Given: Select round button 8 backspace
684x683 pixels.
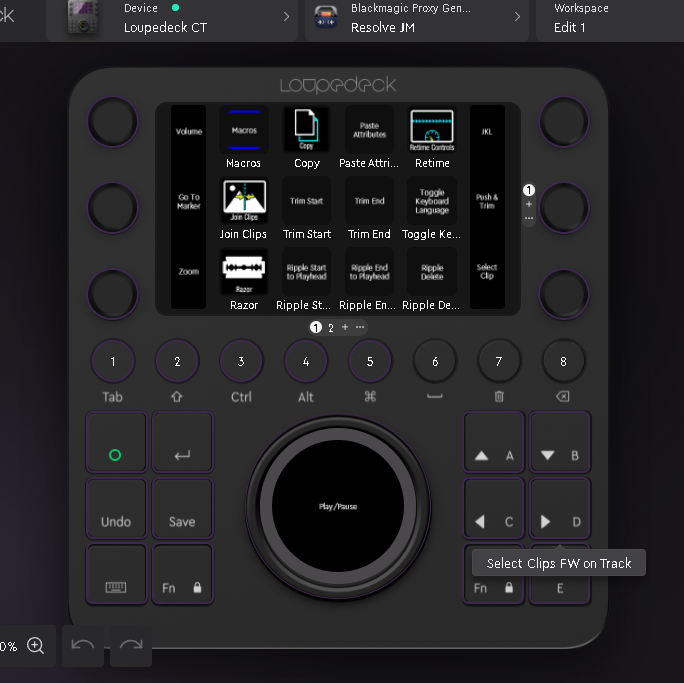Looking at the screenshot, I should [563, 362].
